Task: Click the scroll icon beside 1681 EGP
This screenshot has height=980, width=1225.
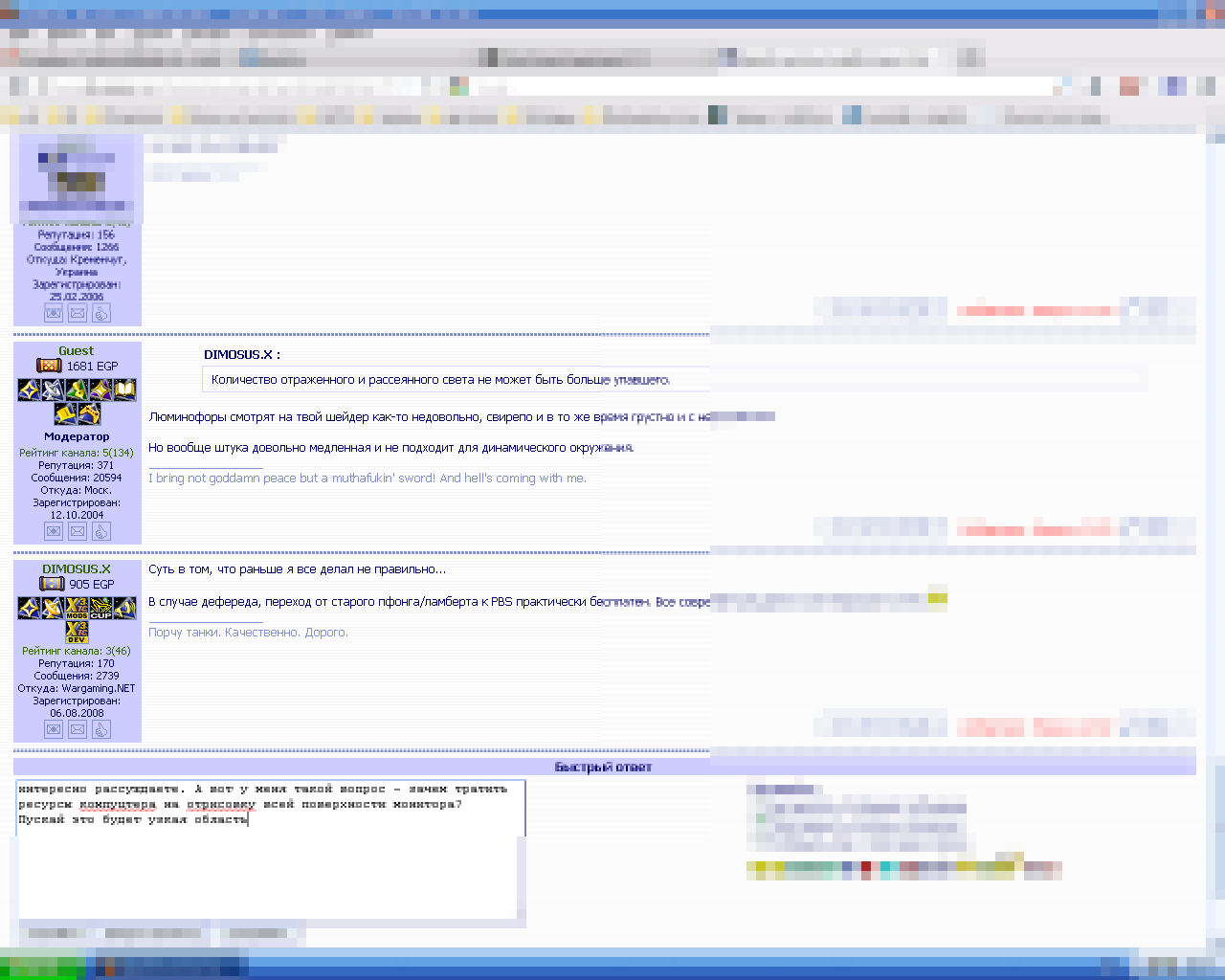Action: point(49,366)
